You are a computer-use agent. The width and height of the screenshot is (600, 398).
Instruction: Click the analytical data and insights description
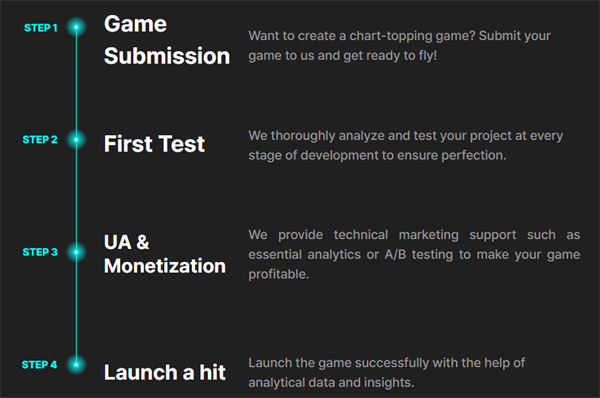pos(386,372)
